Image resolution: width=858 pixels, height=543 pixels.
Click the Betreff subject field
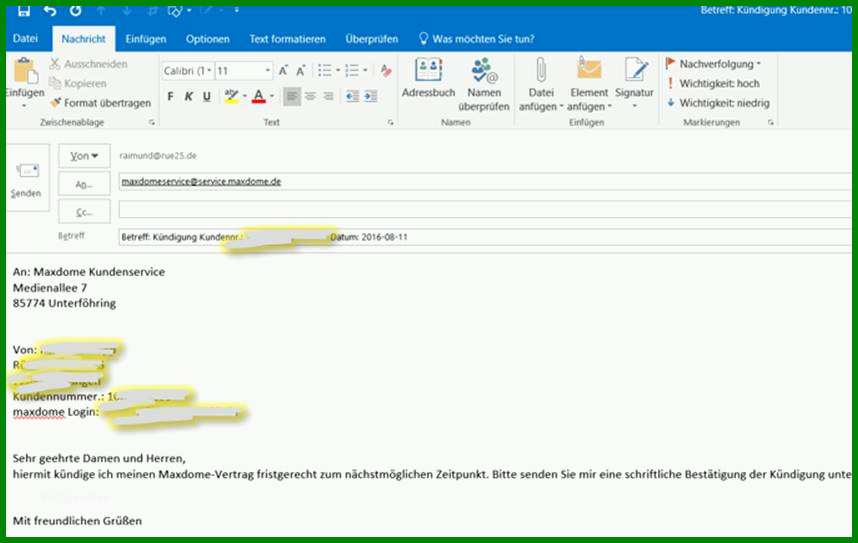coord(485,237)
